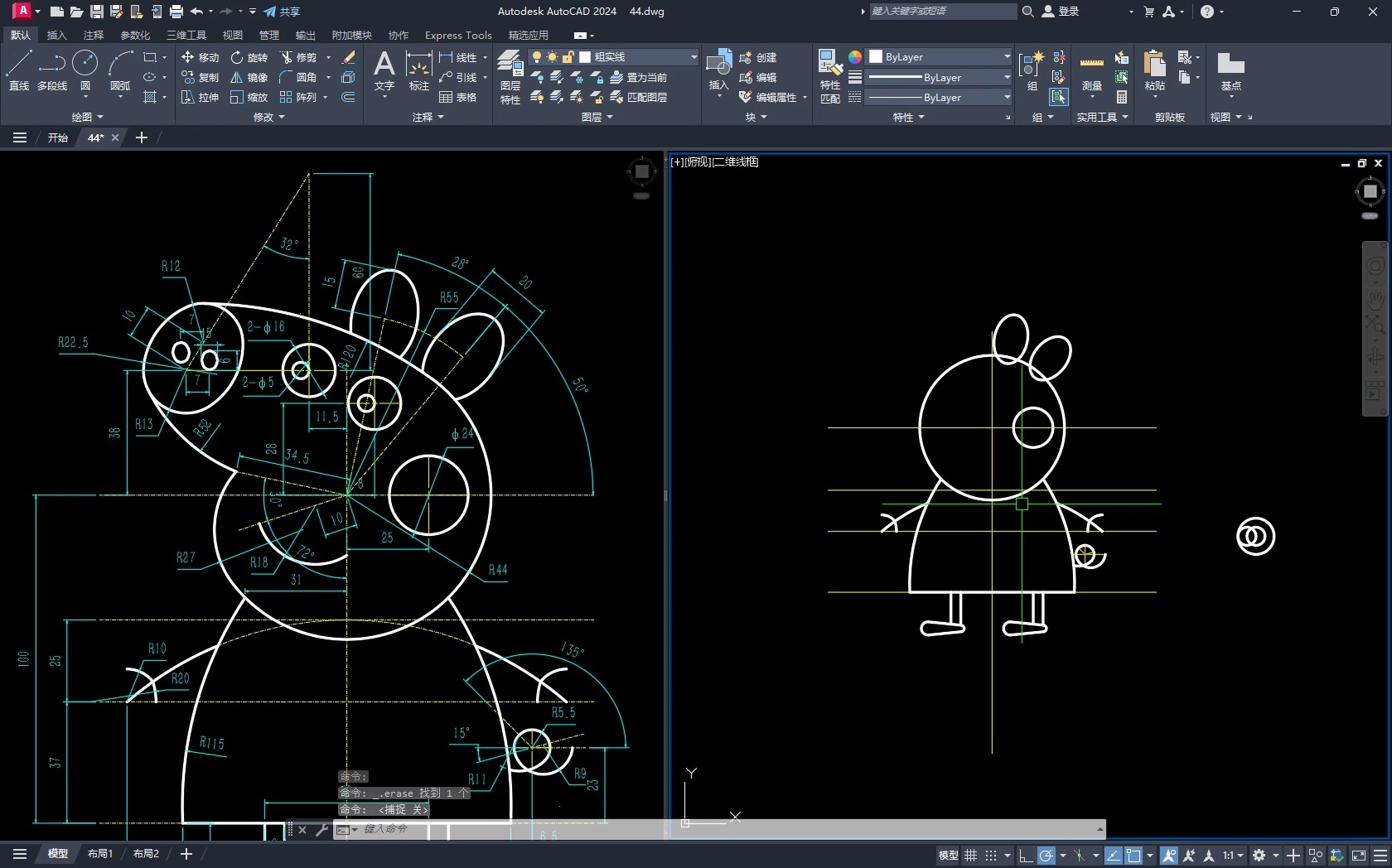This screenshot has width=1392, height=868.
Task: Click the object color wheel swatch
Action: click(854, 57)
